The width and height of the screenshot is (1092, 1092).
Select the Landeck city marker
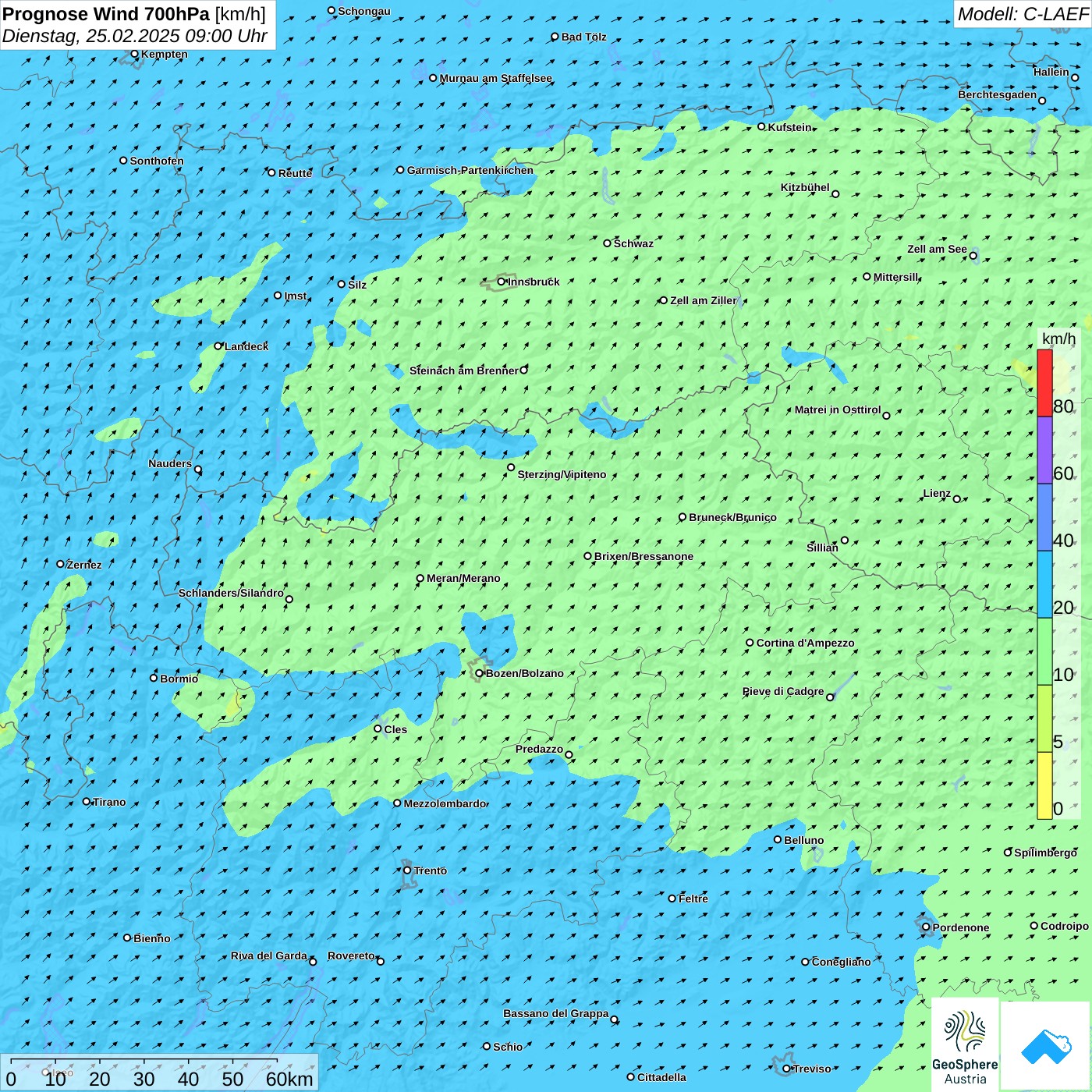(218, 346)
